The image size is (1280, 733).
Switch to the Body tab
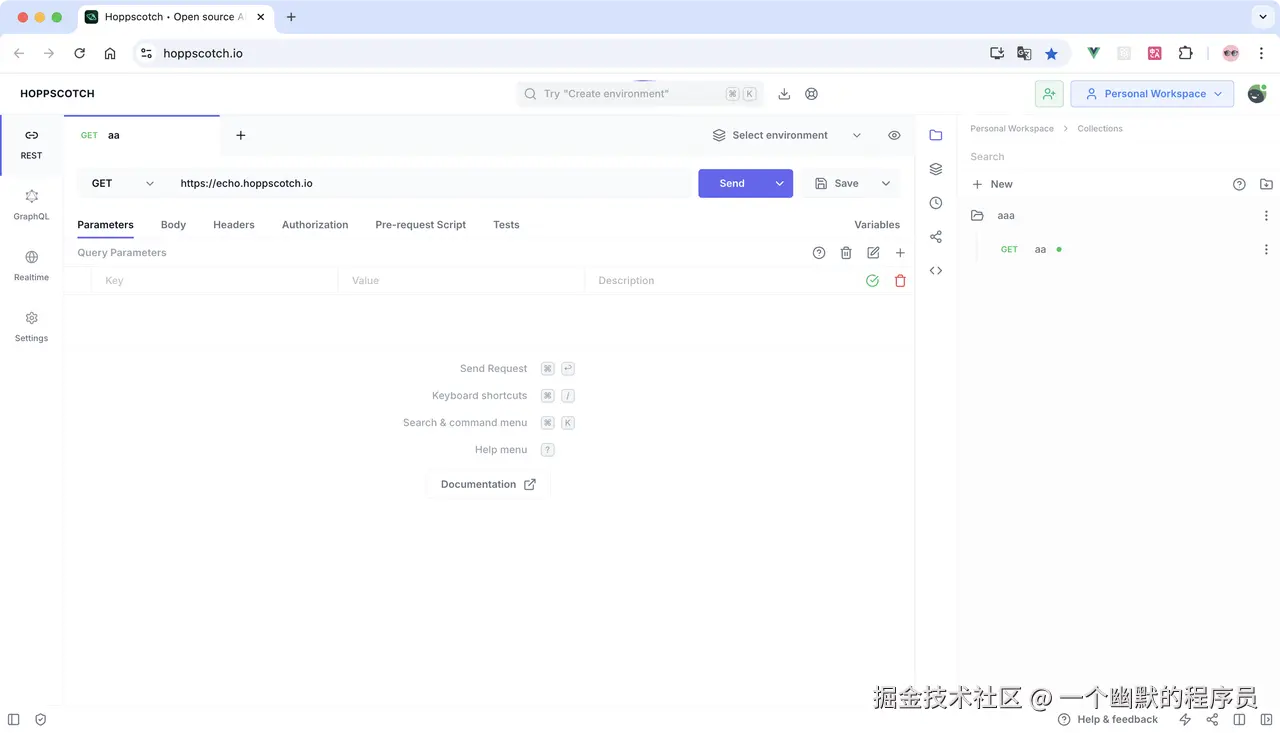[173, 225]
